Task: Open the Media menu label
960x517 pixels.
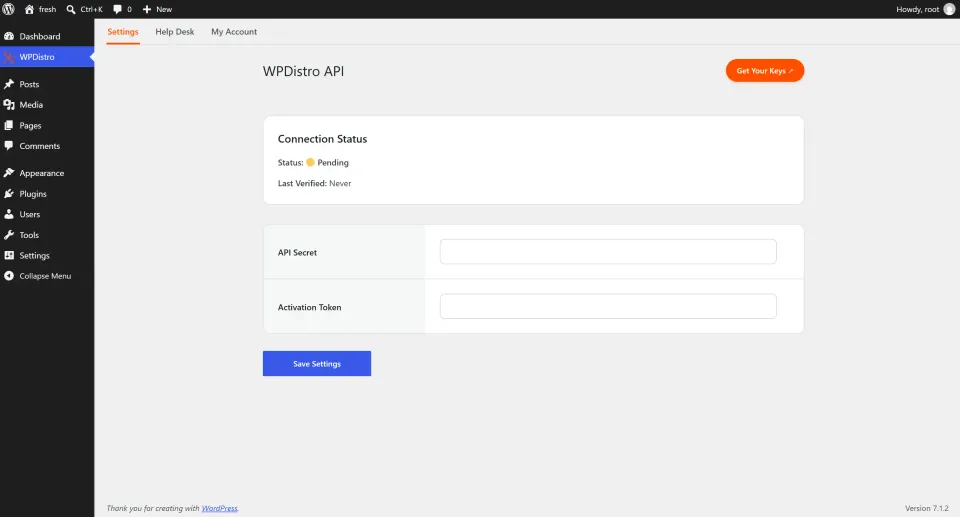Action: pyautogui.click(x=31, y=105)
